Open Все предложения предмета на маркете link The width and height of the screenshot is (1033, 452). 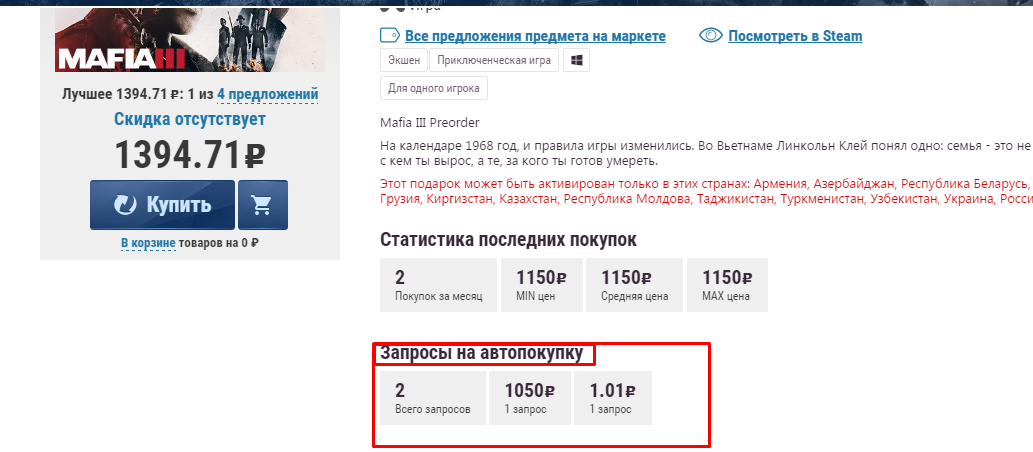(x=535, y=36)
